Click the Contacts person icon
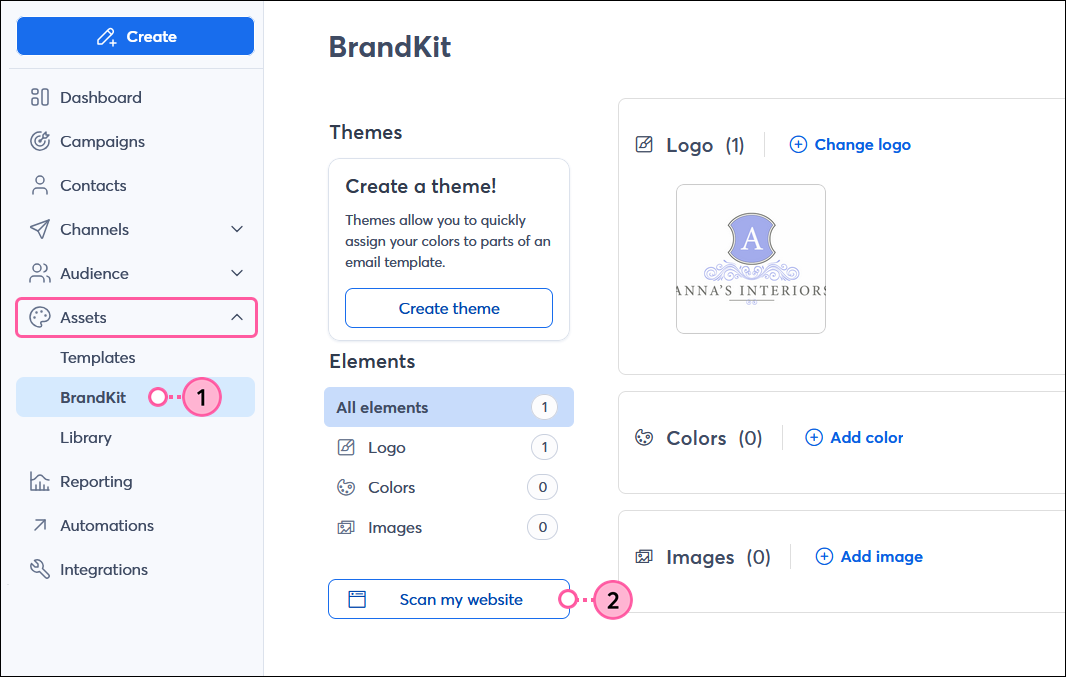 pyautogui.click(x=40, y=185)
